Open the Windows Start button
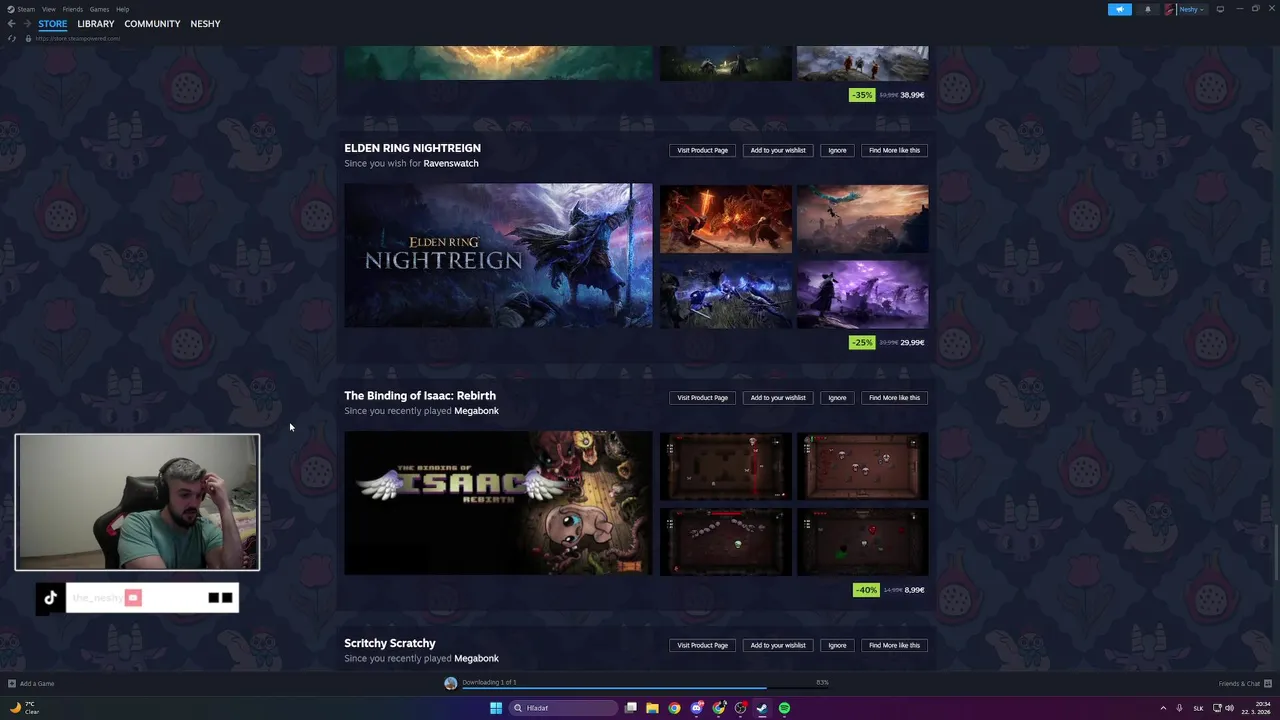 pyautogui.click(x=496, y=708)
